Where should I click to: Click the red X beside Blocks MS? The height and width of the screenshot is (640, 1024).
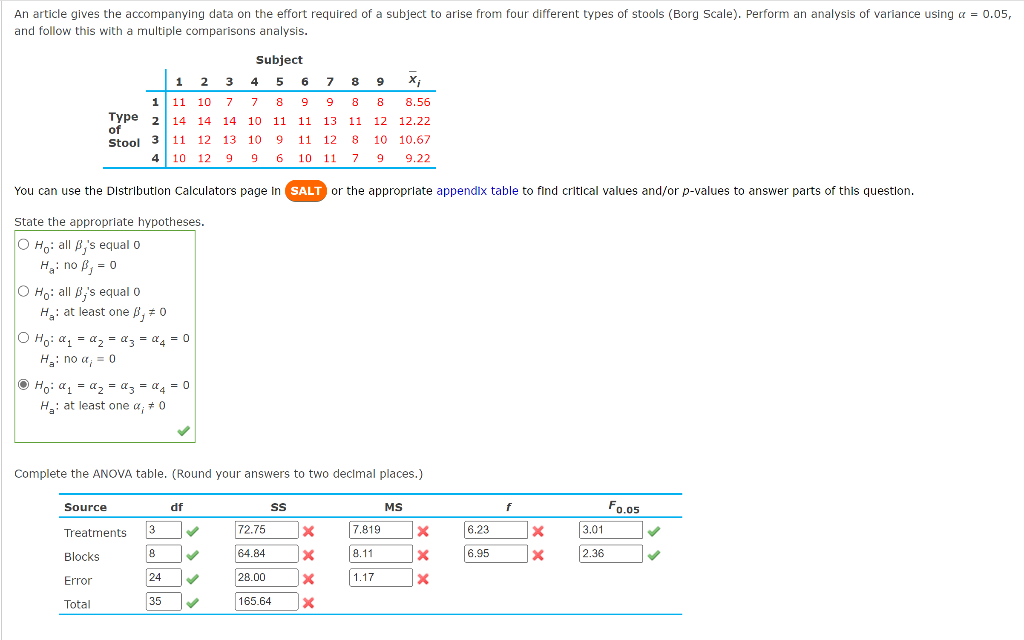(423, 556)
